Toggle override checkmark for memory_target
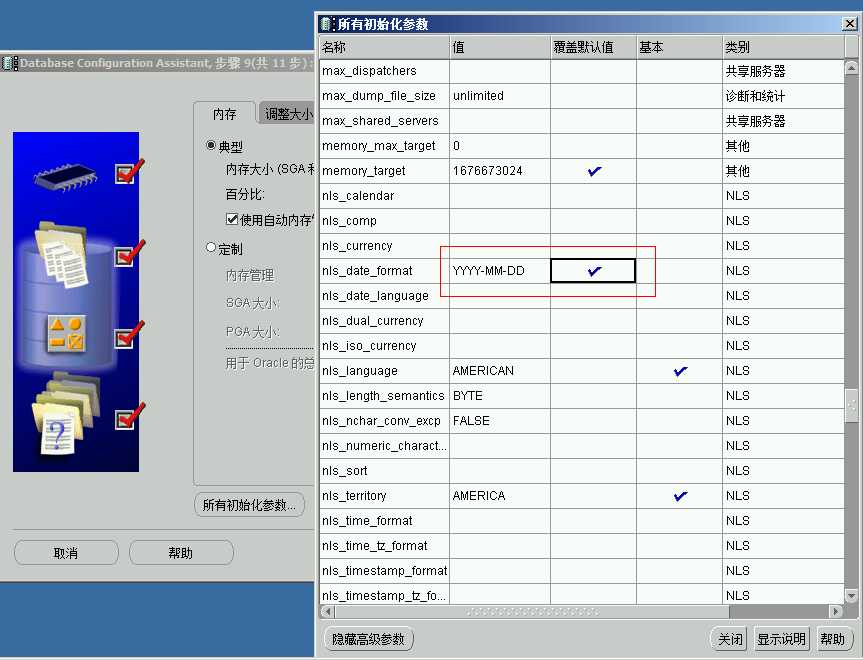Image resolution: width=863 pixels, height=660 pixels. click(593, 171)
